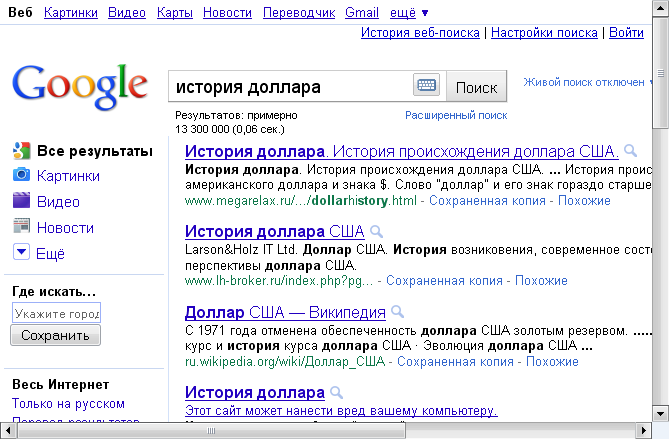Choose Только на русском filter
The width and height of the screenshot is (669, 439).
pos(68,404)
